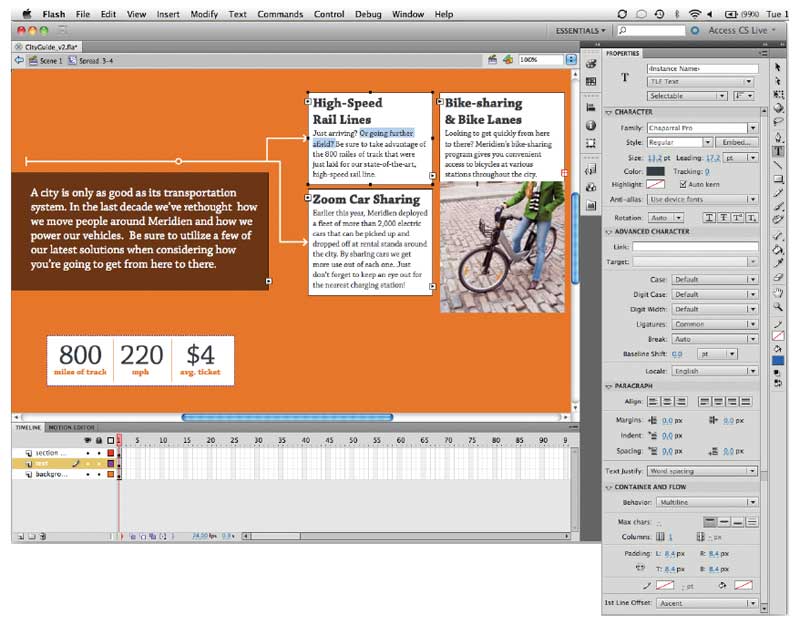Click the New Layer icon in timeline

[19, 536]
